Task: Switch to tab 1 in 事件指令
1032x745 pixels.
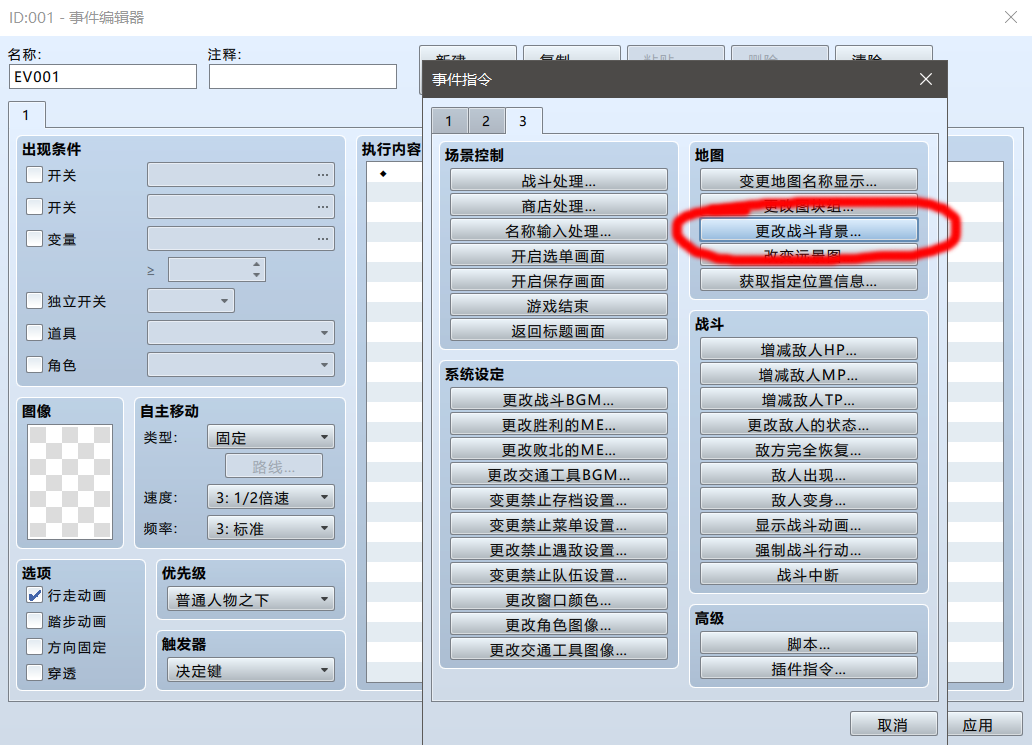Action: 449,121
